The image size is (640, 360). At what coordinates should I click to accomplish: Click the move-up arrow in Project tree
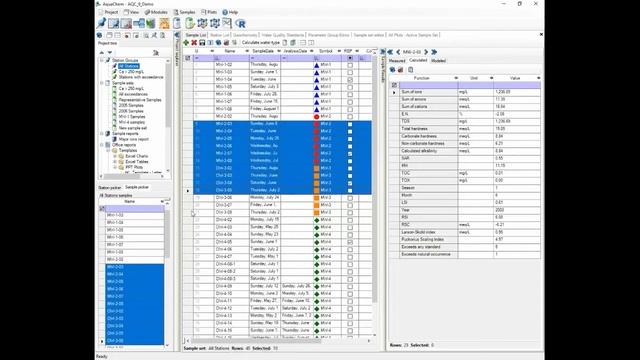[102, 53]
